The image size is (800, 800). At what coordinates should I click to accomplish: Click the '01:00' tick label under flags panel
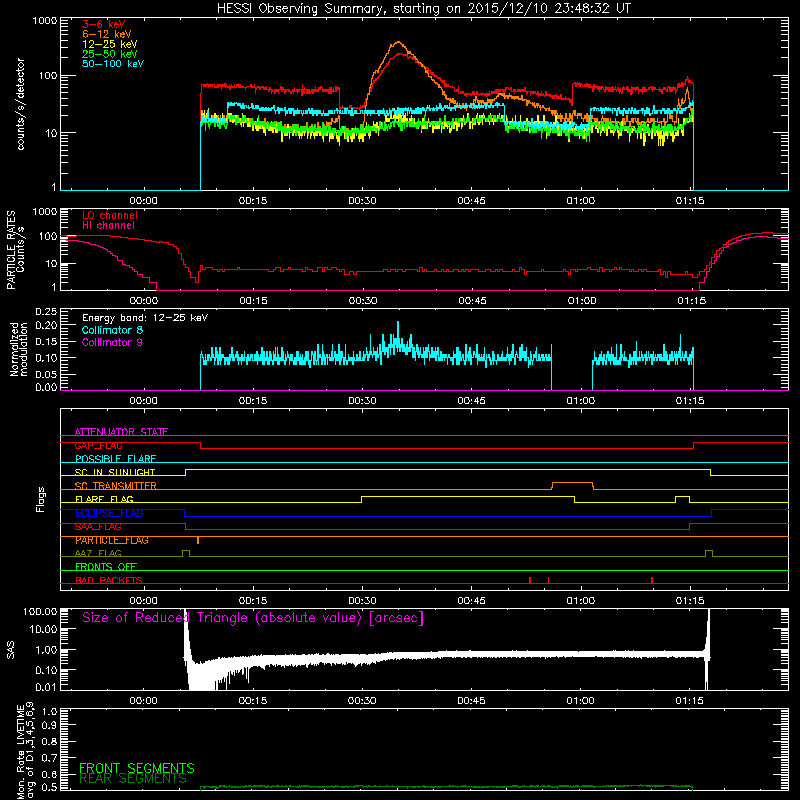[x=581, y=601]
